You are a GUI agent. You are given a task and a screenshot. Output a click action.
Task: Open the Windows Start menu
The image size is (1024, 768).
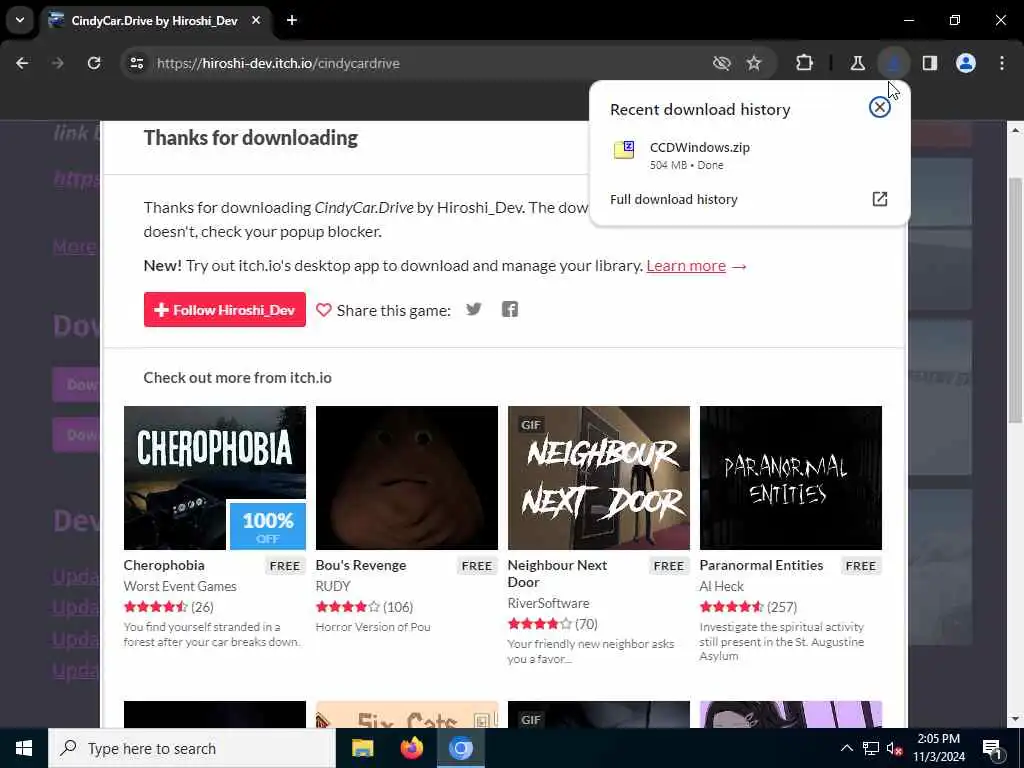24,748
